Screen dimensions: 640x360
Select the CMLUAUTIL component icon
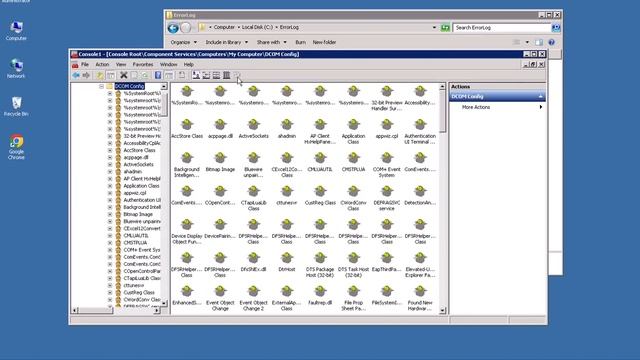pyautogui.click(x=320, y=162)
